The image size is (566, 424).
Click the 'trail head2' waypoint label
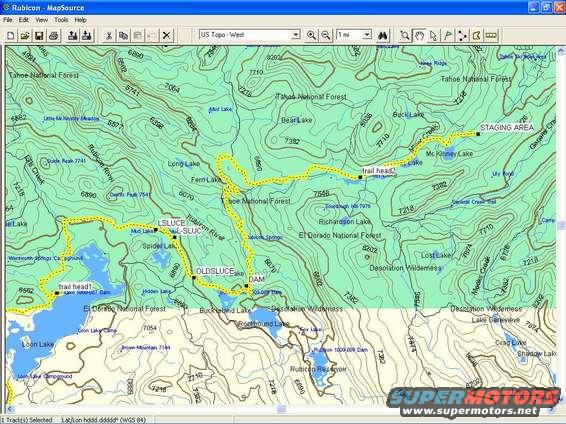(x=379, y=171)
